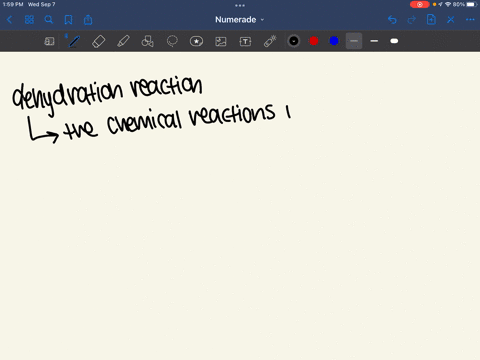This screenshot has width=480, height=360.
Task: Close the document with the X icon
Action: pyautogui.click(x=451, y=20)
